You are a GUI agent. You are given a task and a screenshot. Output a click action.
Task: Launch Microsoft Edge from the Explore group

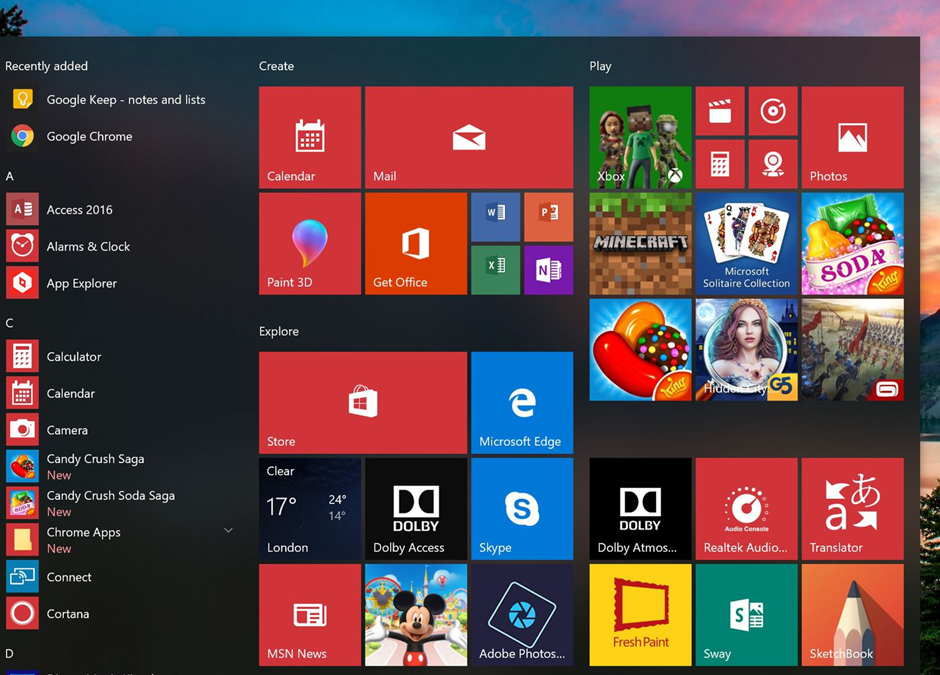point(521,403)
